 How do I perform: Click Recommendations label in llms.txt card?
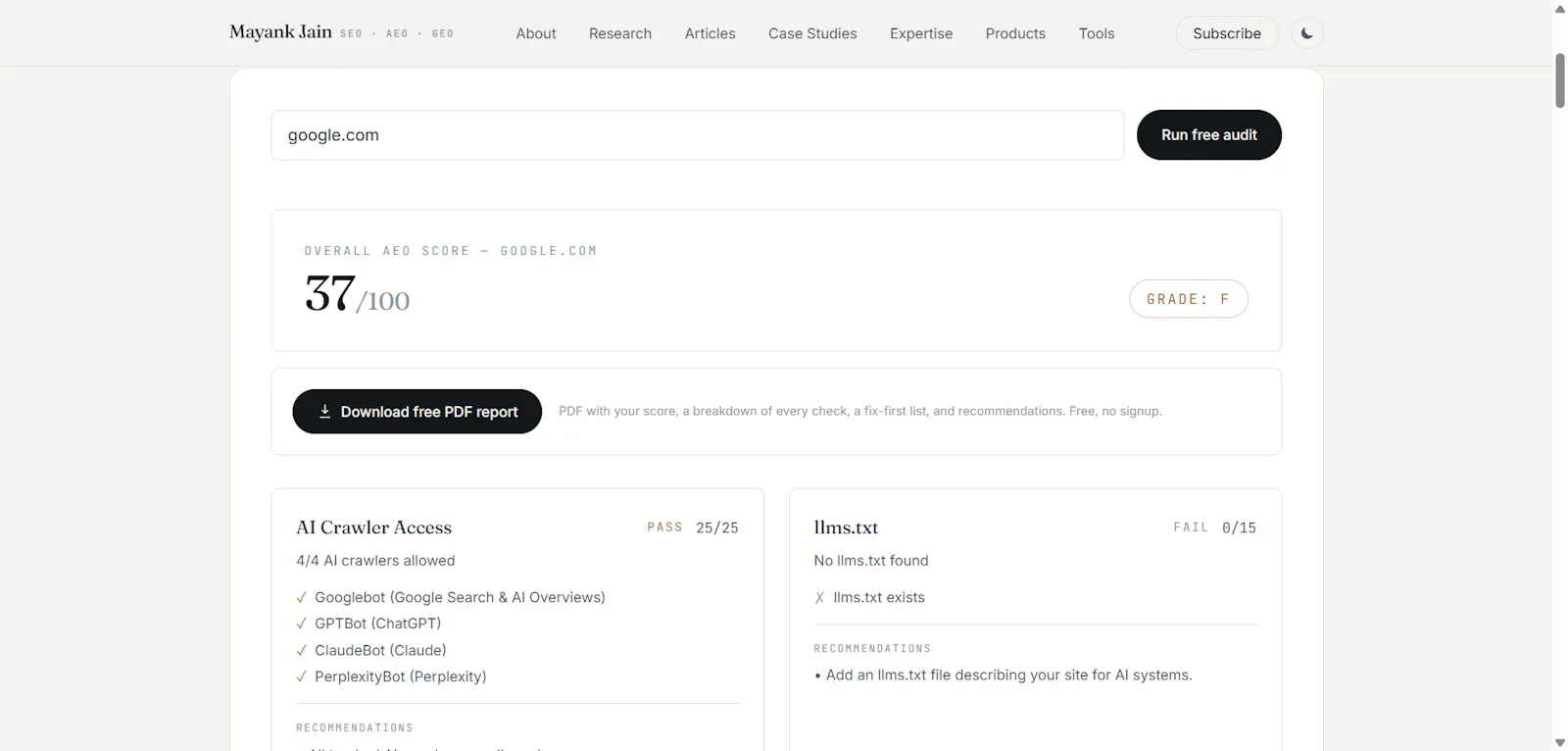pyautogui.click(x=872, y=649)
